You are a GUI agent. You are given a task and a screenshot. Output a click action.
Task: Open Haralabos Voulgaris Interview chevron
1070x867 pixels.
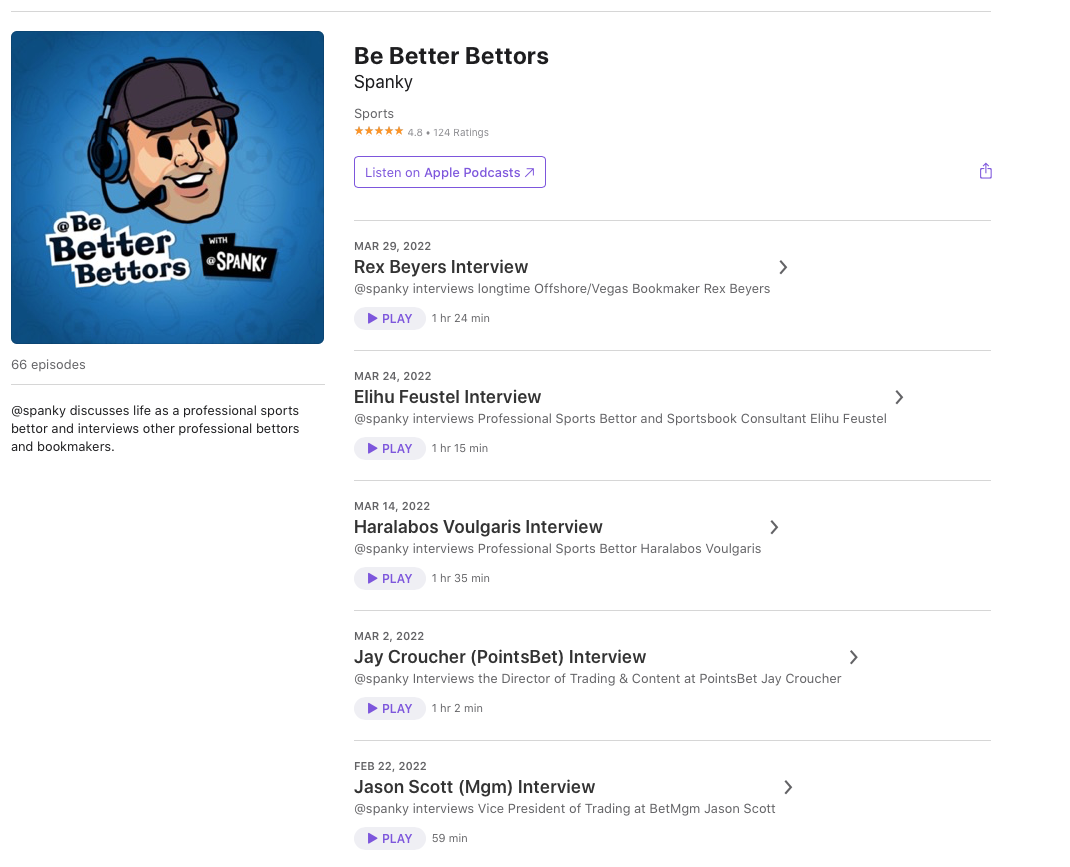774,527
